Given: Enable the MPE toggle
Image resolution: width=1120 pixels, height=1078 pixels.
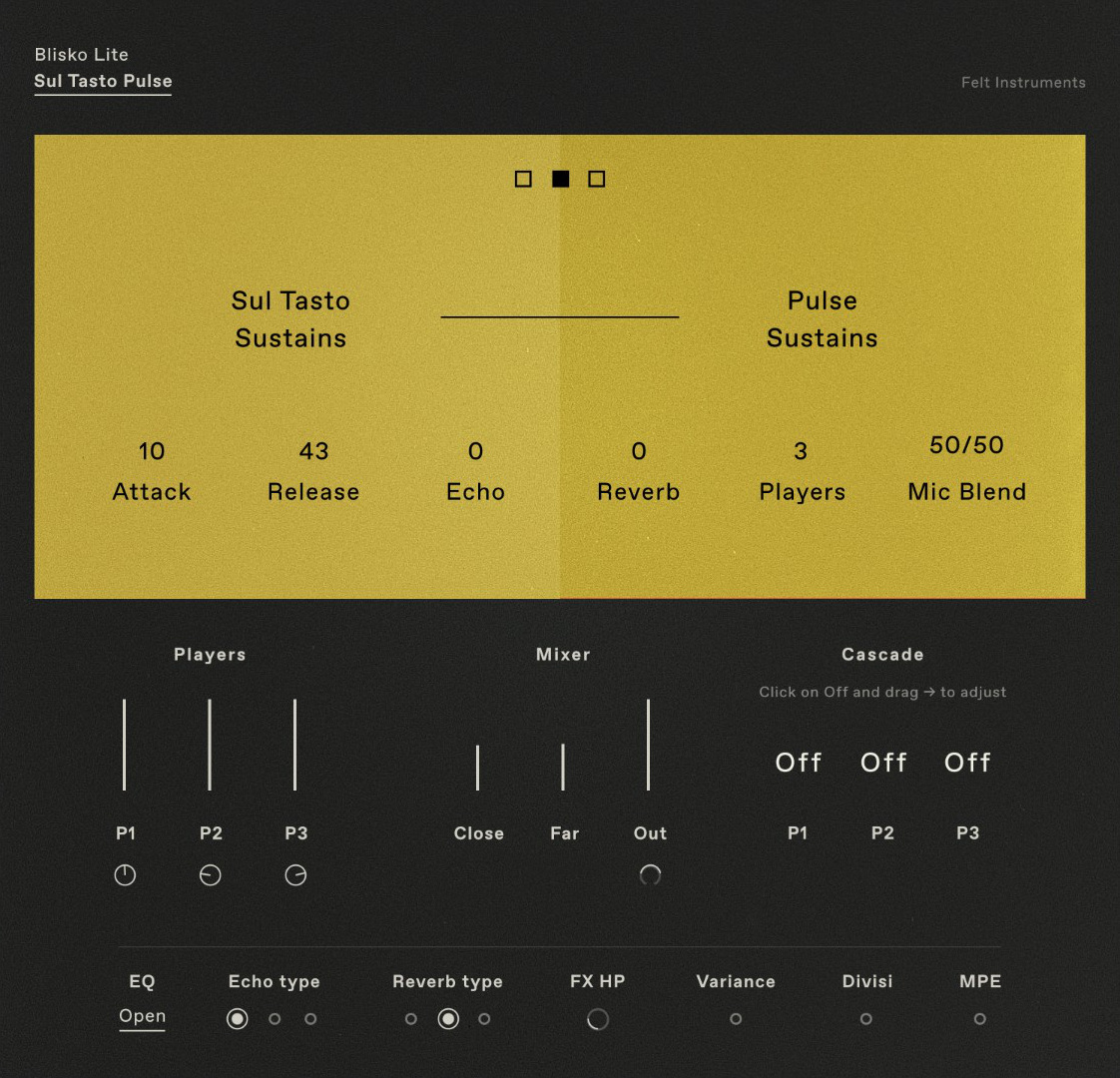Looking at the screenshot, I should tap(980, 1019).
